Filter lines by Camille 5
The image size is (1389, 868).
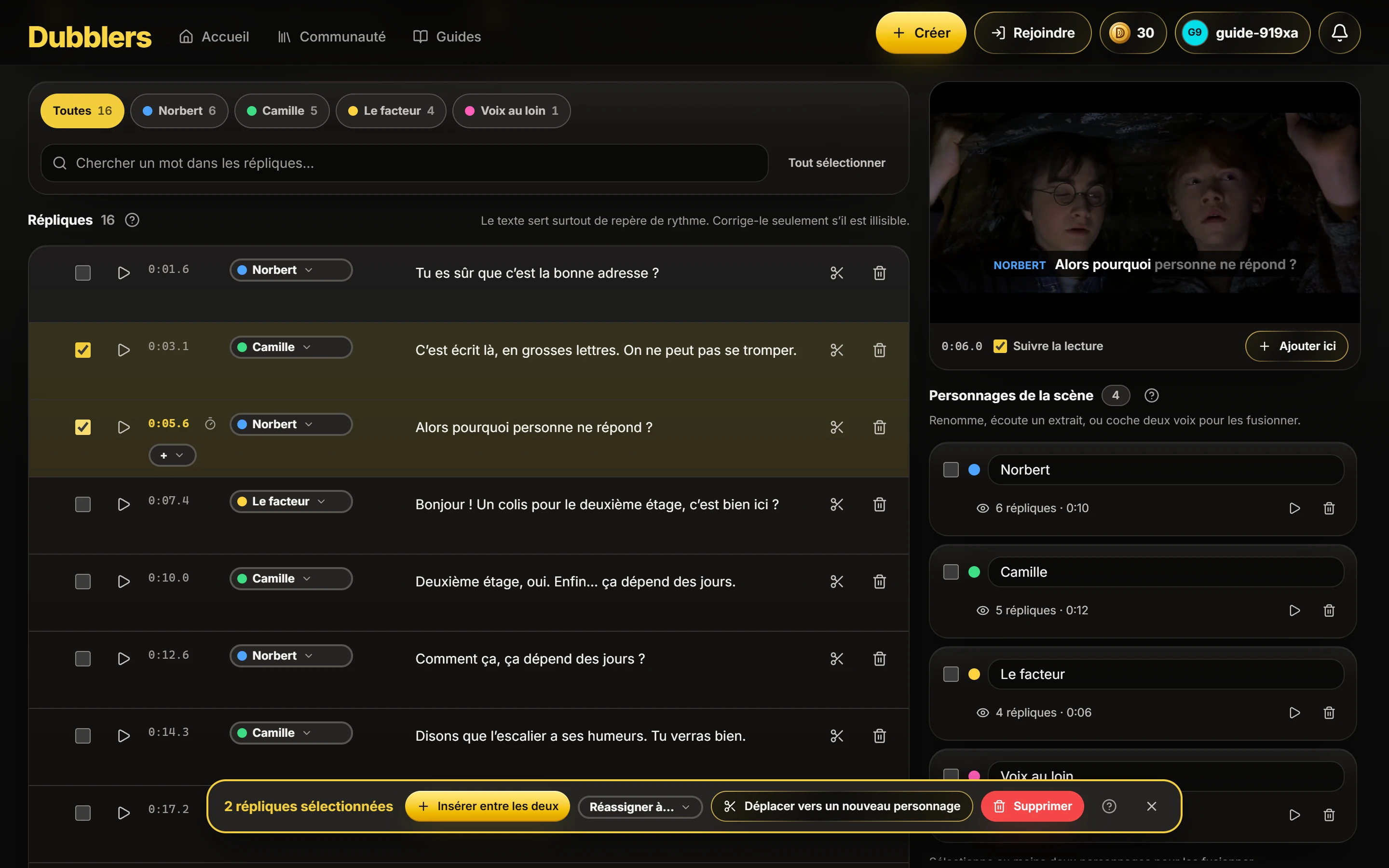pyautogui.click(x=282, y=111)
